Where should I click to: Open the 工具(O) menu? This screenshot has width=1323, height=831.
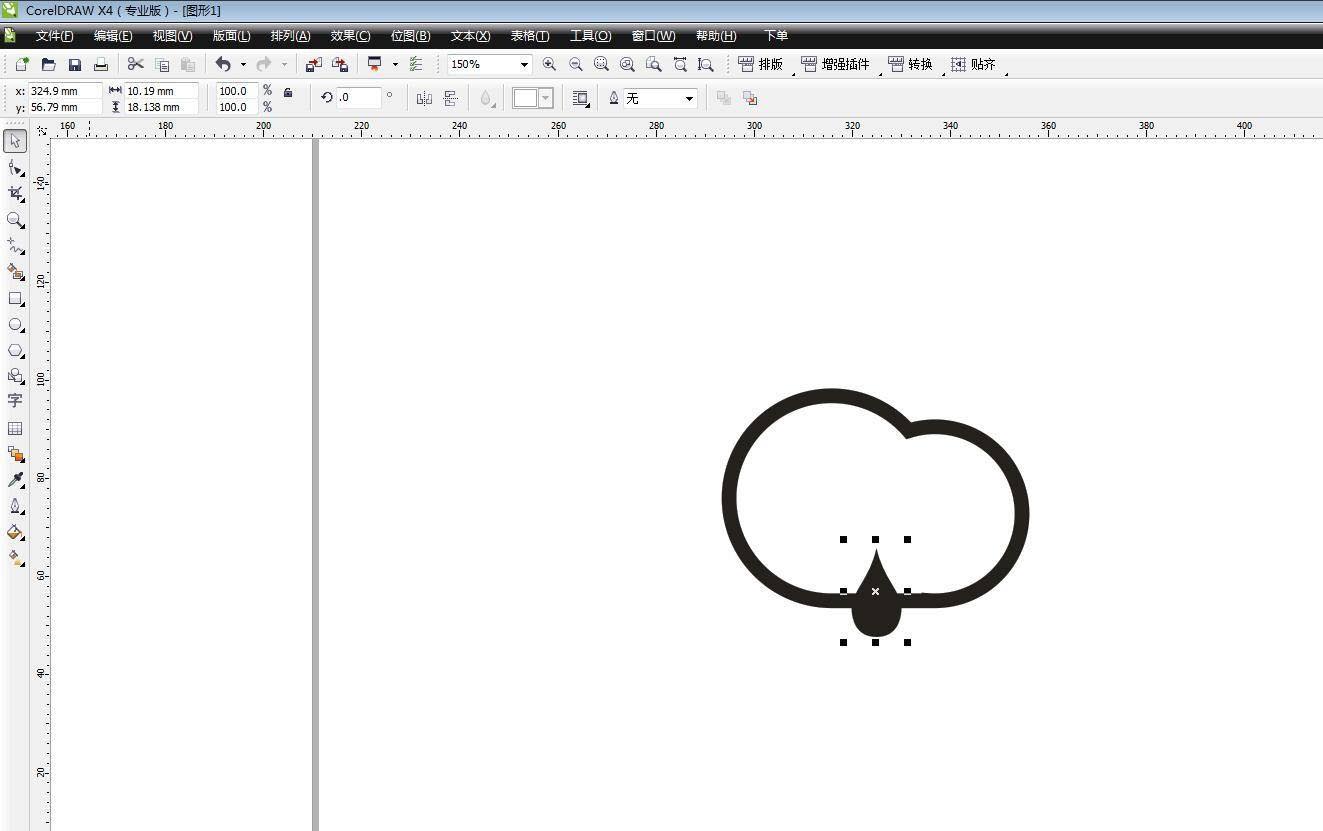[590, 36]
